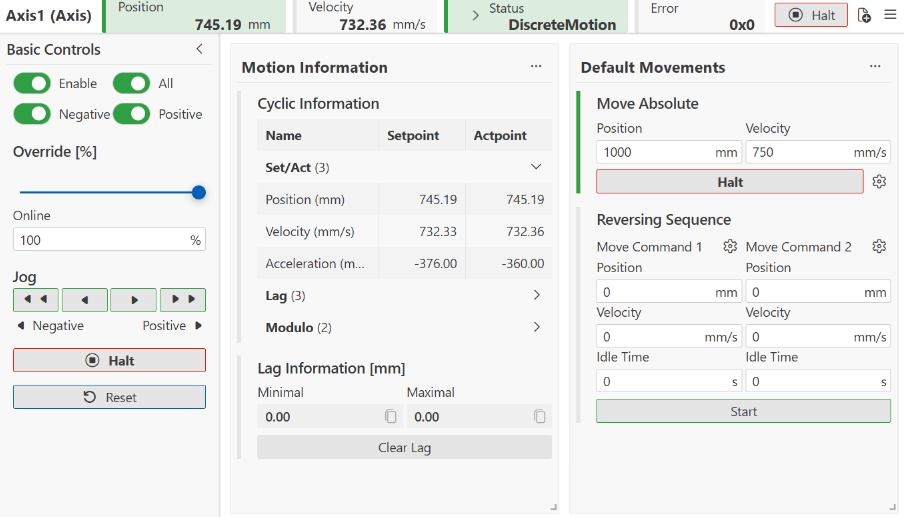
Task: Click the Maximal lag value field
Action: pos(479,416)
